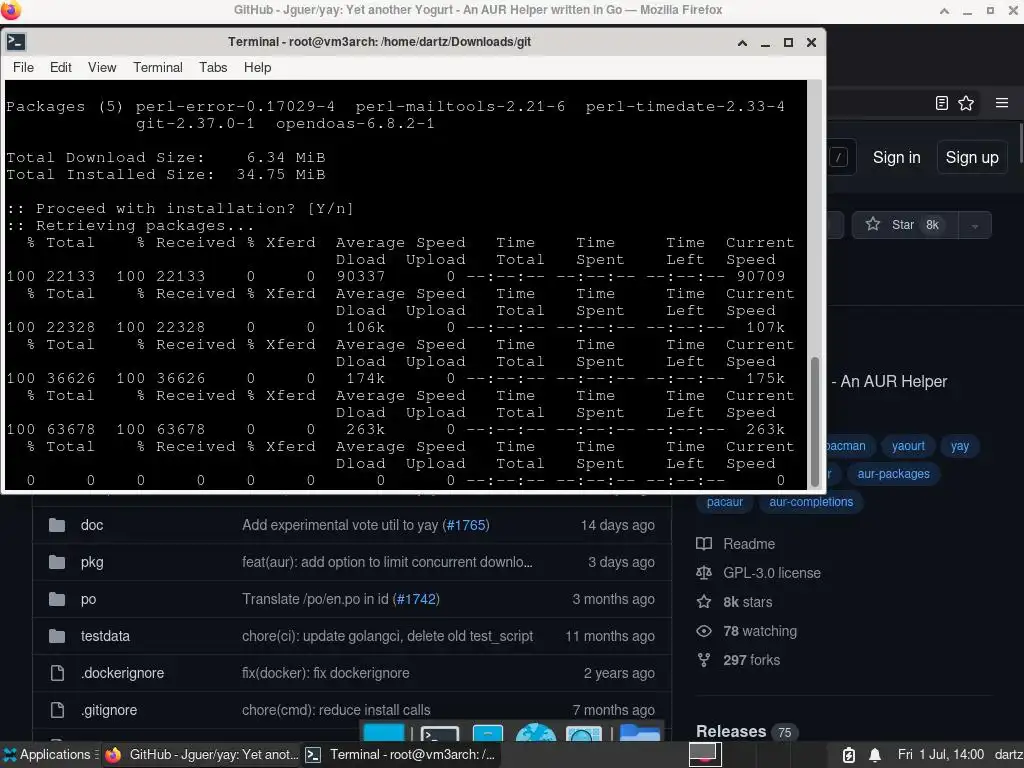Click the fork icon beside 297 forks
The width and height of the screenshot is (1024, 768).
pyautogui.click(x=704, y=660)
